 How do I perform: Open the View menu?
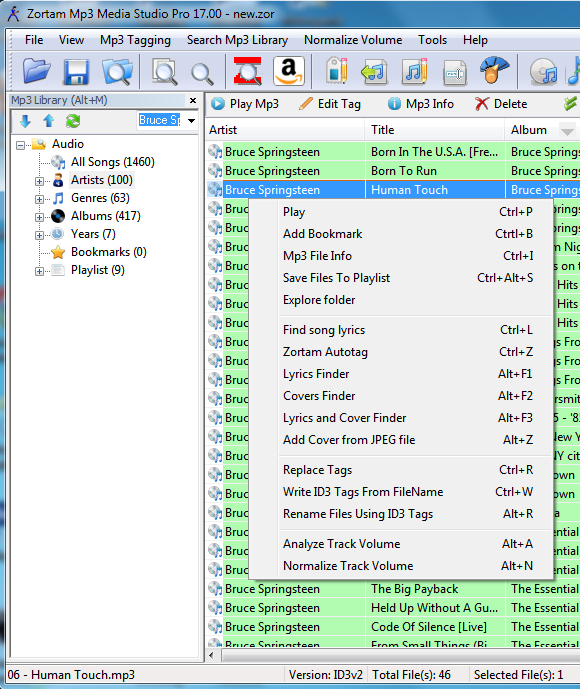coord(71,40)
